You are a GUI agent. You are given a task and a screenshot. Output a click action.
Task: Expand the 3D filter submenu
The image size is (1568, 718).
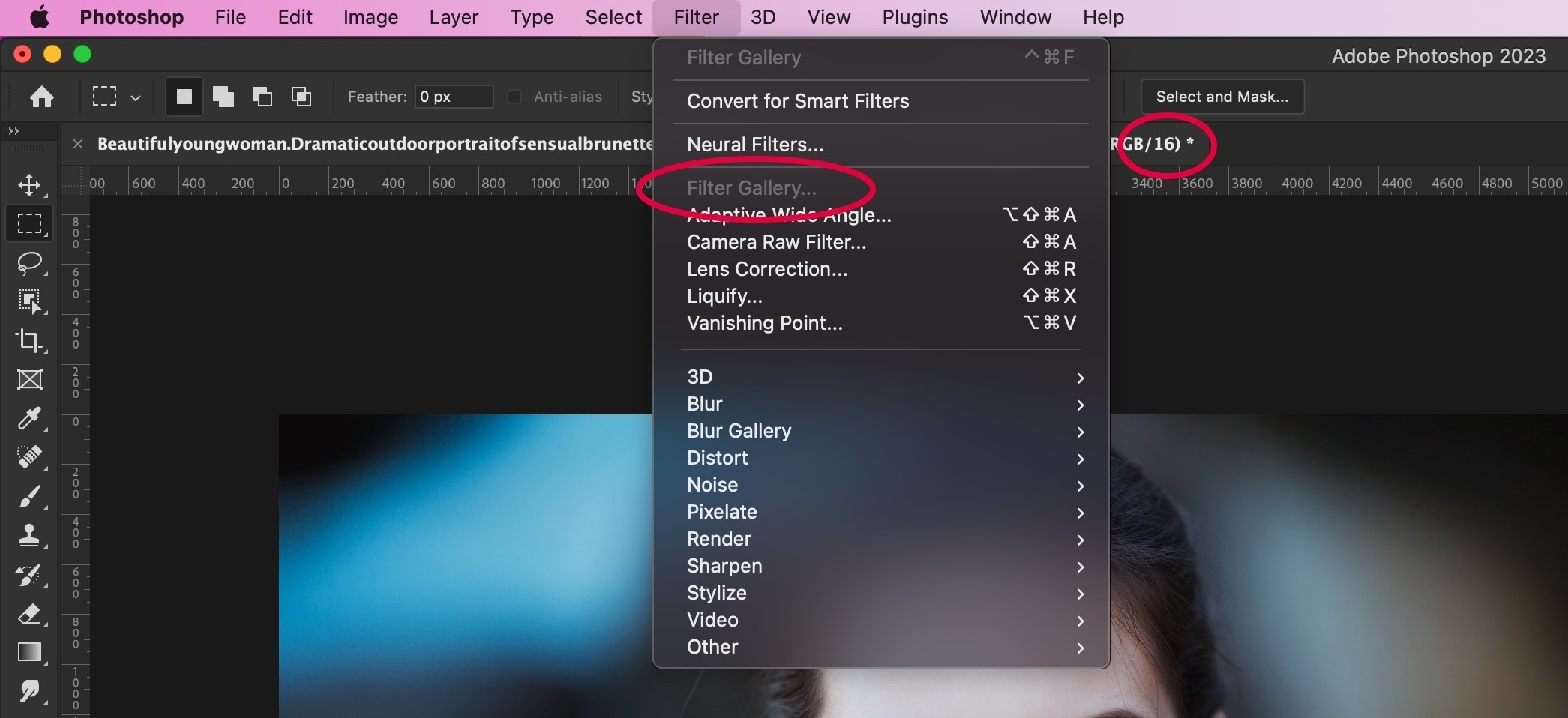(x=882, y=377)
